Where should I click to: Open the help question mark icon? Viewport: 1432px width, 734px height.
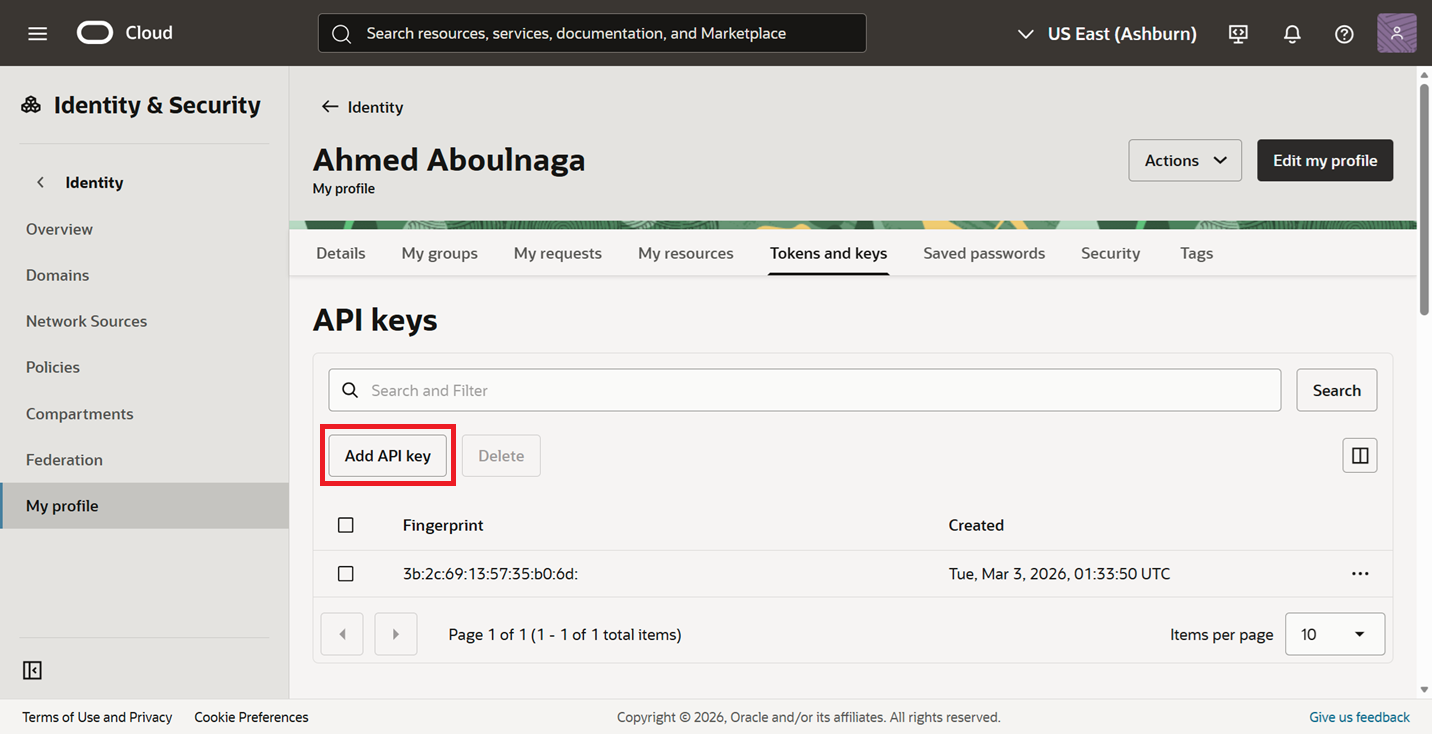(1344, 33)
